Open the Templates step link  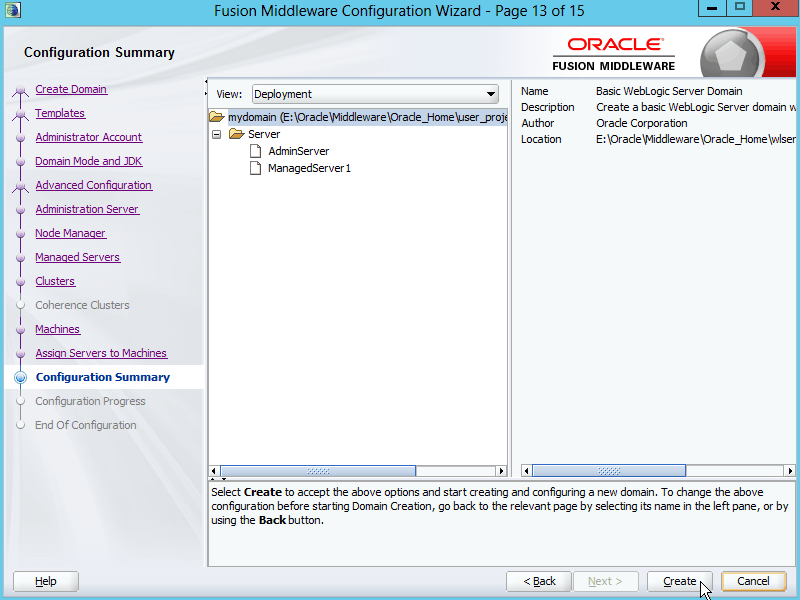pyautogui.click(x=60, y=113)
